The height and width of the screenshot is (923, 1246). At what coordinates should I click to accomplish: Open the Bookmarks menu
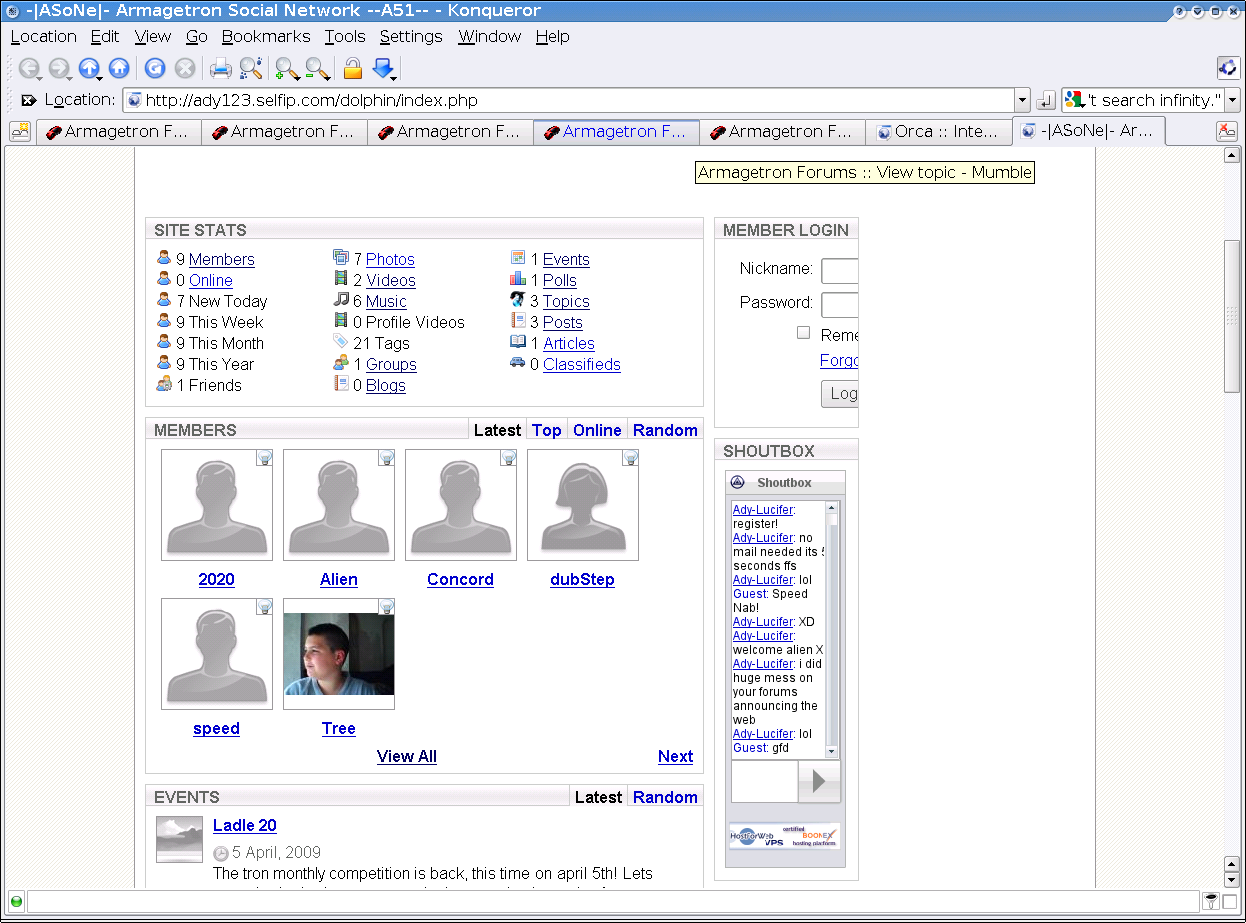coord(266,36)
